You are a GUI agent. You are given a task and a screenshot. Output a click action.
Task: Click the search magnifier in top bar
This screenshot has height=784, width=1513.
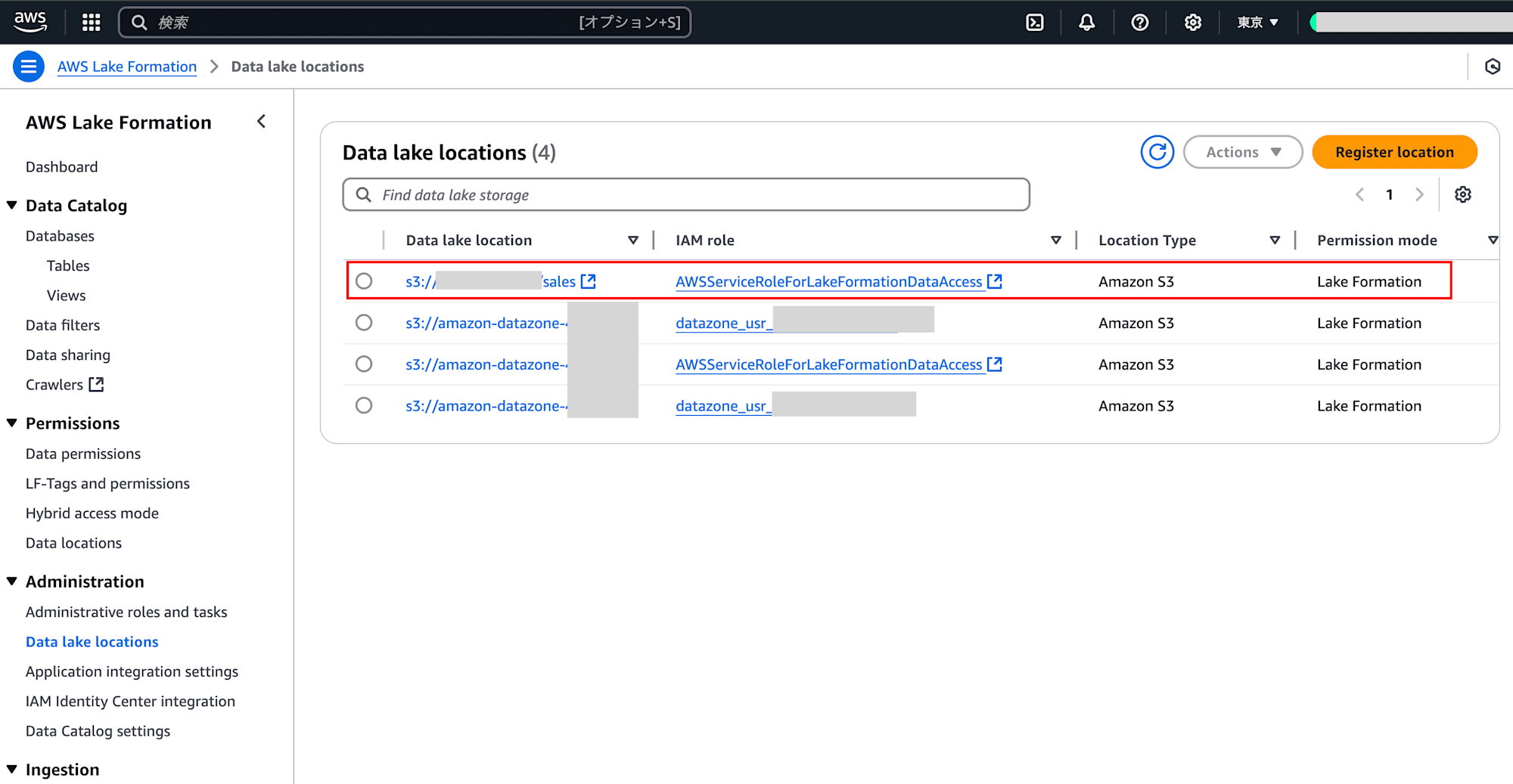[x=139, y=23]
